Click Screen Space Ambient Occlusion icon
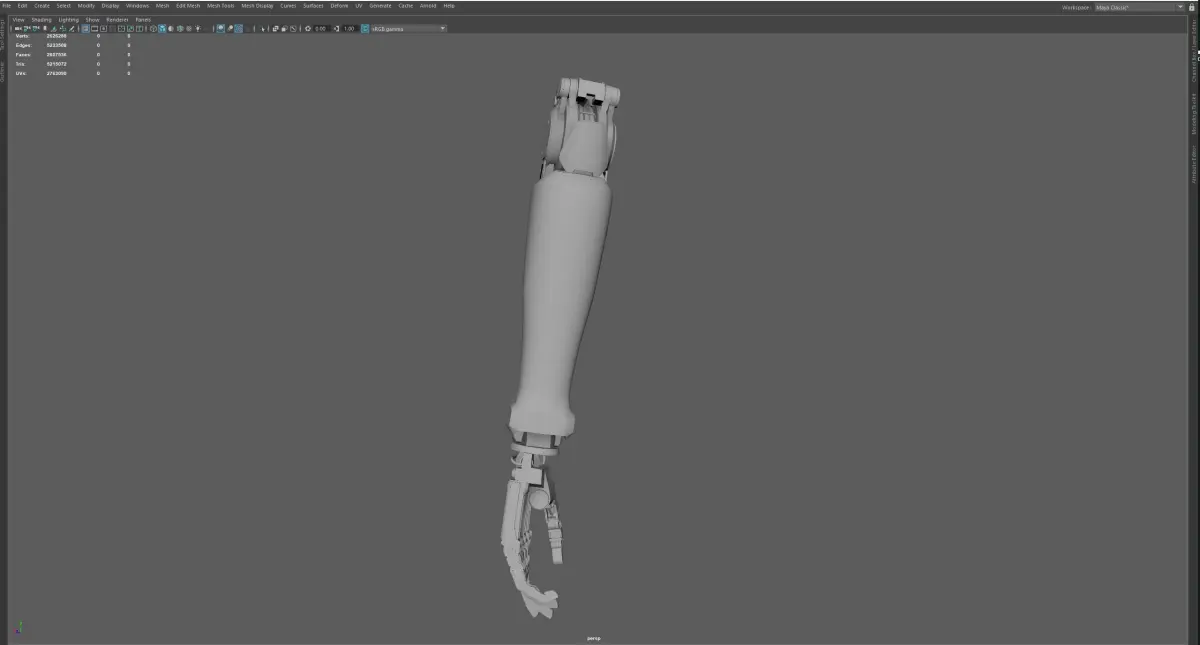Screen dimensions: 1200x645 click(220, 28)
